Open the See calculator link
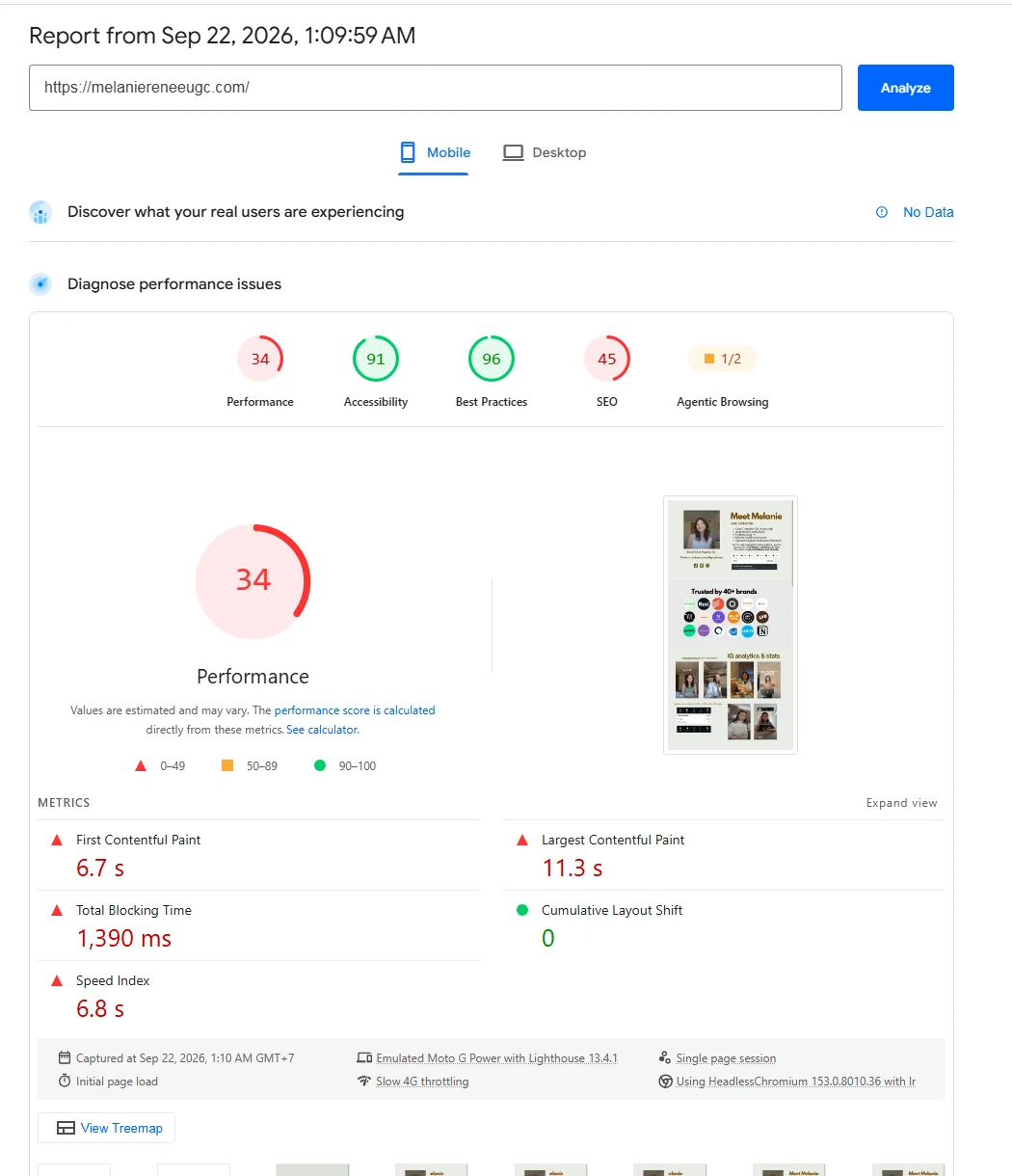Viewport: 1012px width, 1176px height. click(323, 730)
